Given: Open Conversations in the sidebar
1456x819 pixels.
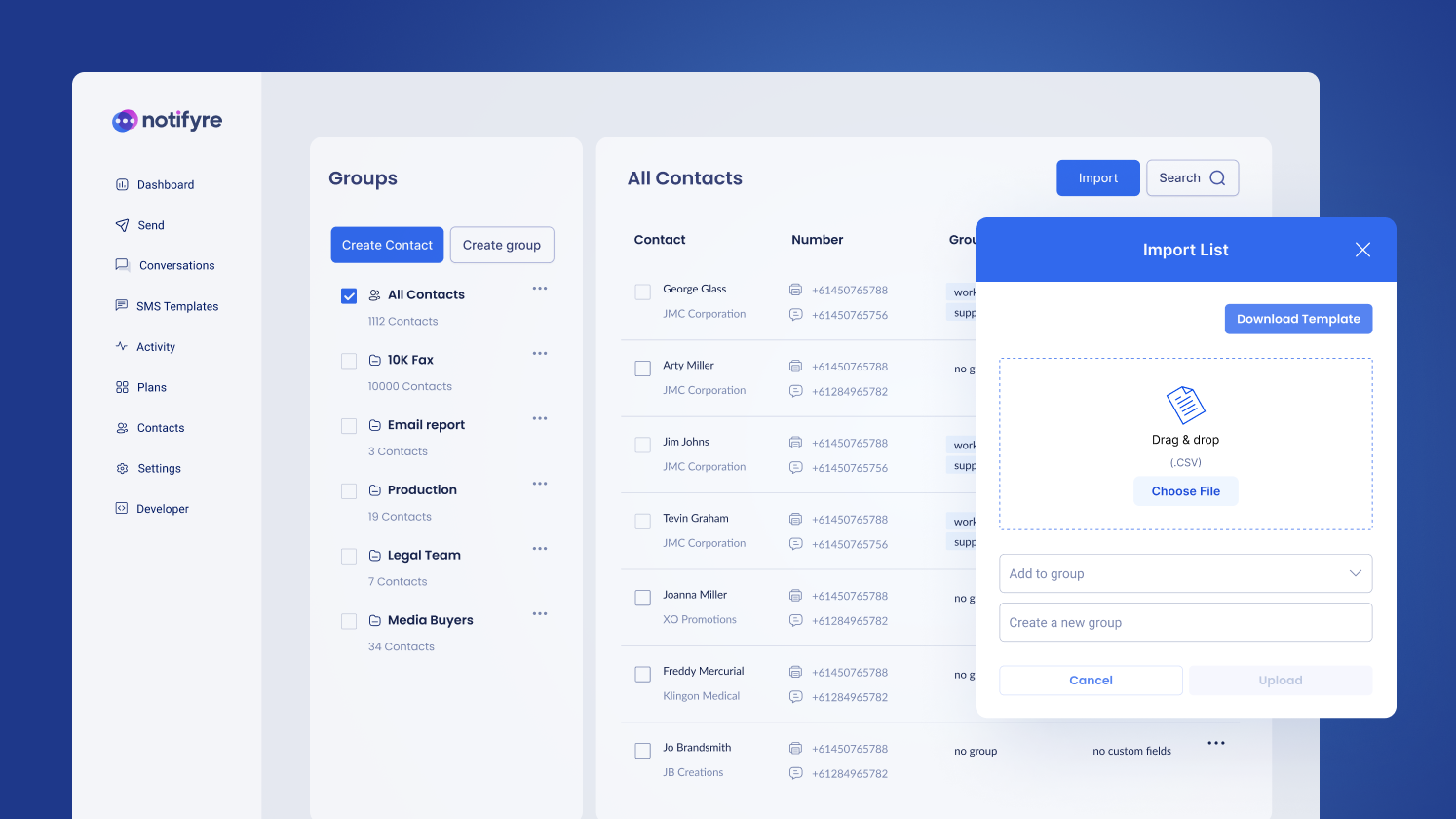Looking at the screenshot, I should point(165,265).
